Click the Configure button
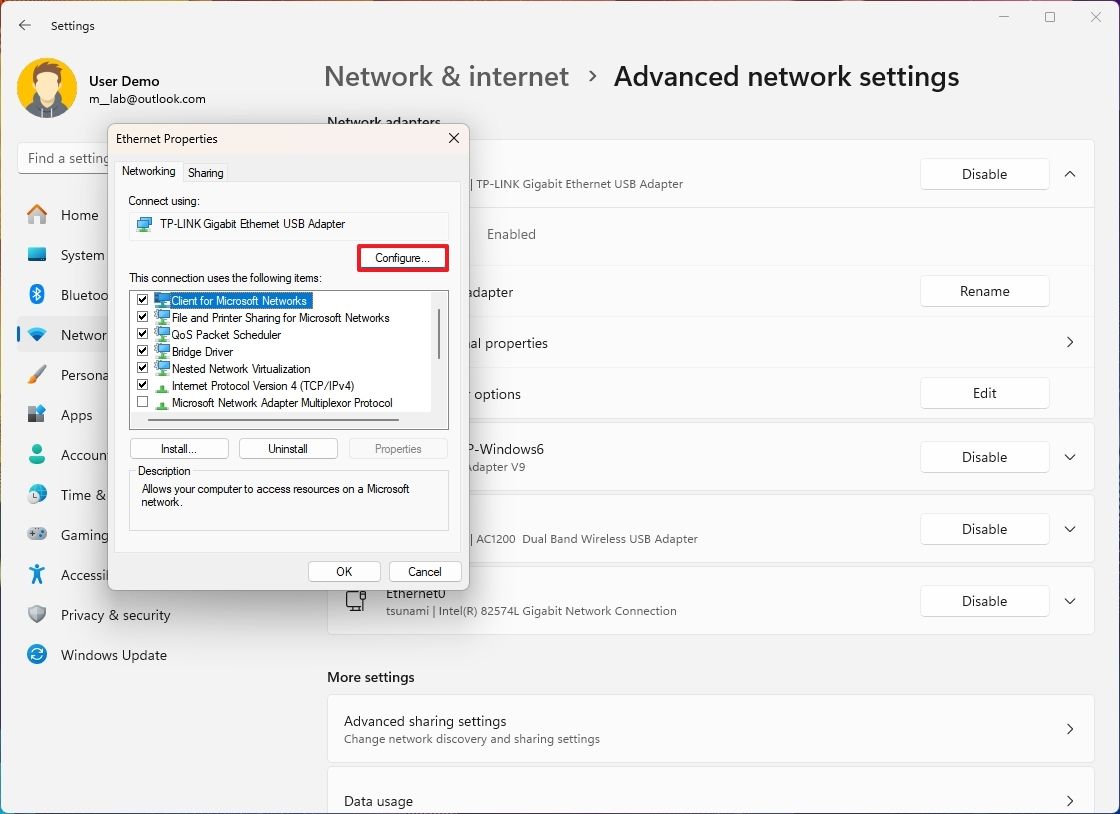Screen dimensions: 1120x814 [x=402, y=257]
